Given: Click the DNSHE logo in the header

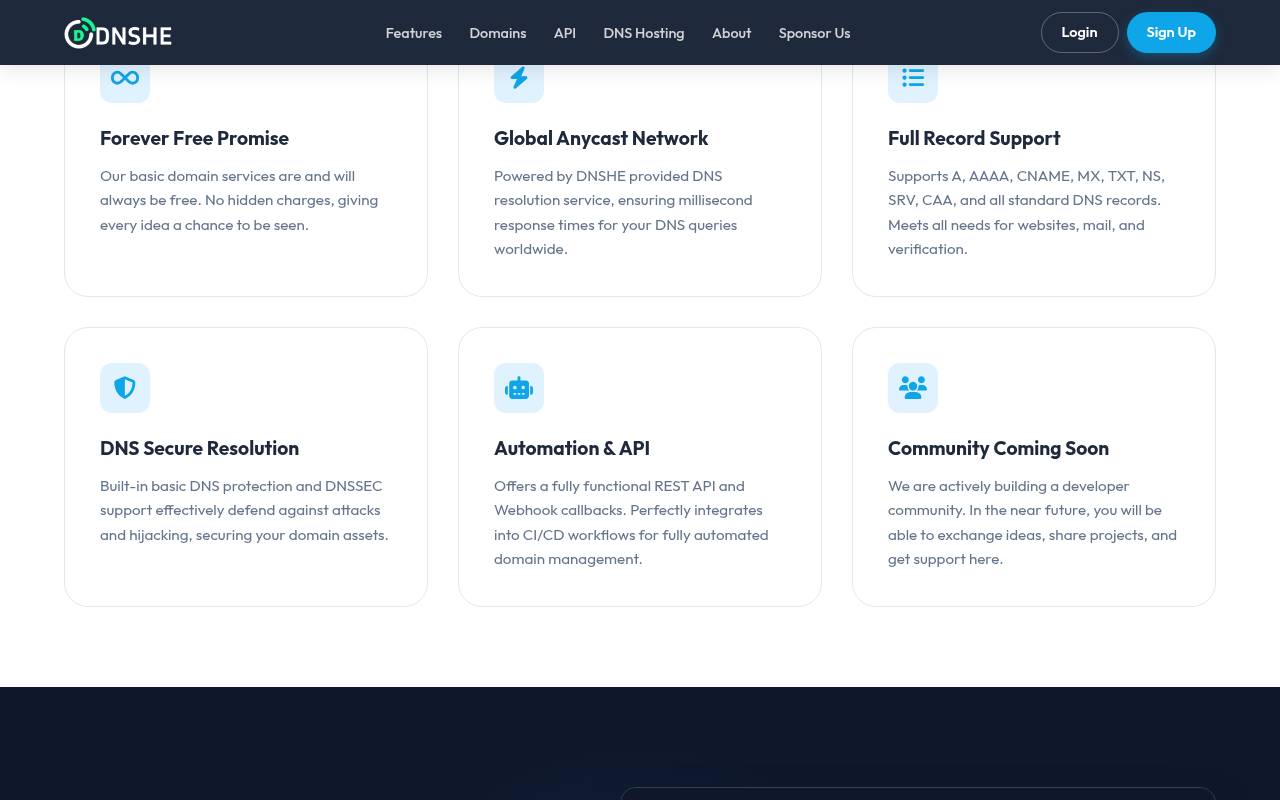Looking at the screenshot, I should tap(118, 33).
